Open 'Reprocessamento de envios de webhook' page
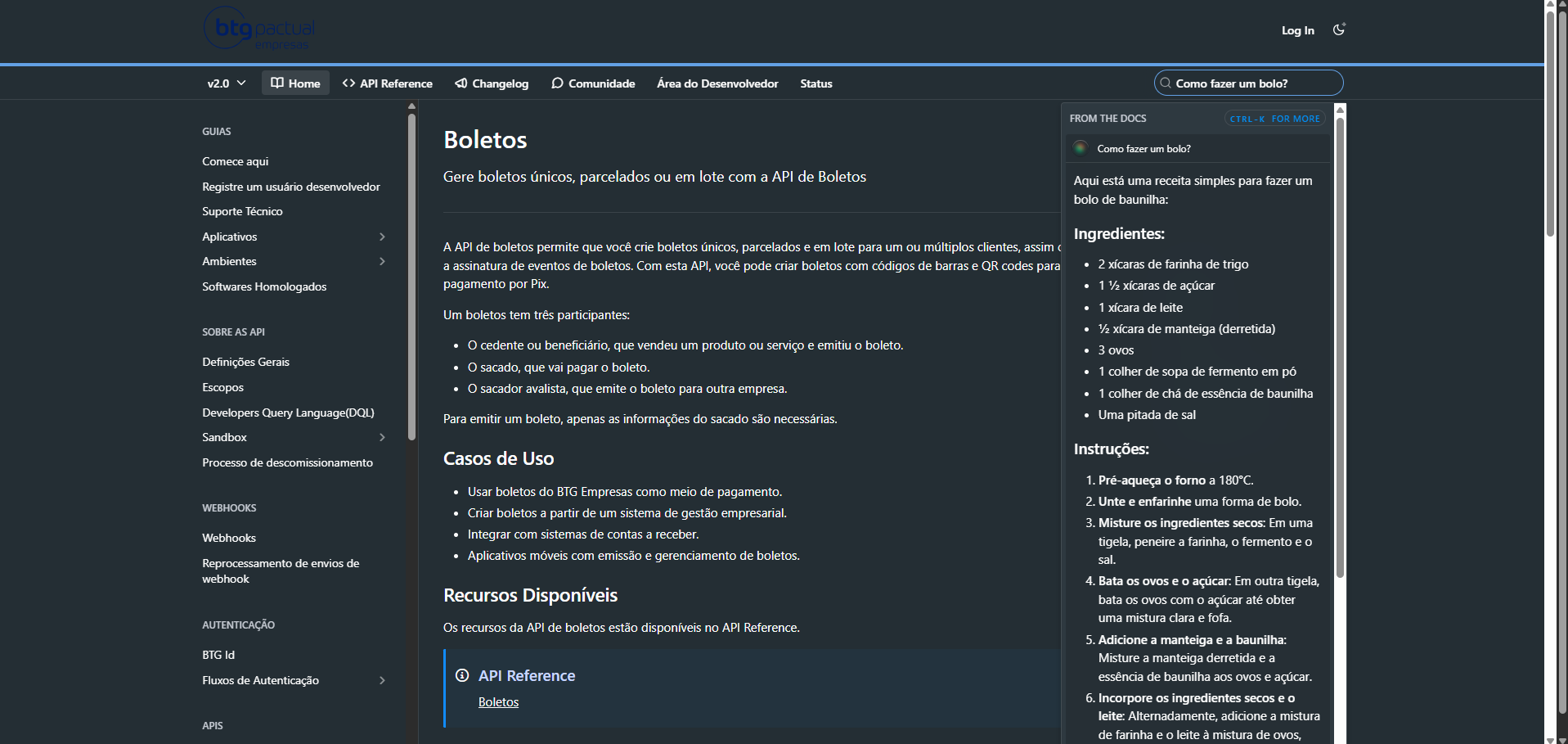This screenshot has height=744, width=1568. pyautogui.click(x=281, y=570)
